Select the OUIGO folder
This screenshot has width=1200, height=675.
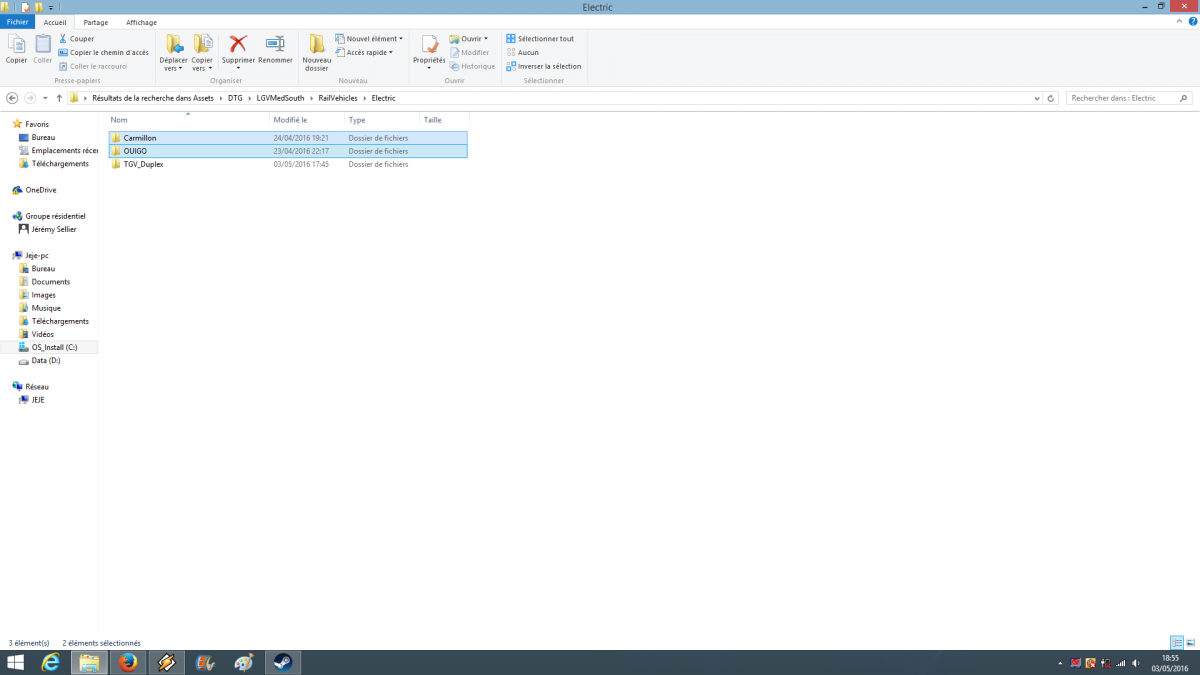pyautogui.click(x=288, y=151)
